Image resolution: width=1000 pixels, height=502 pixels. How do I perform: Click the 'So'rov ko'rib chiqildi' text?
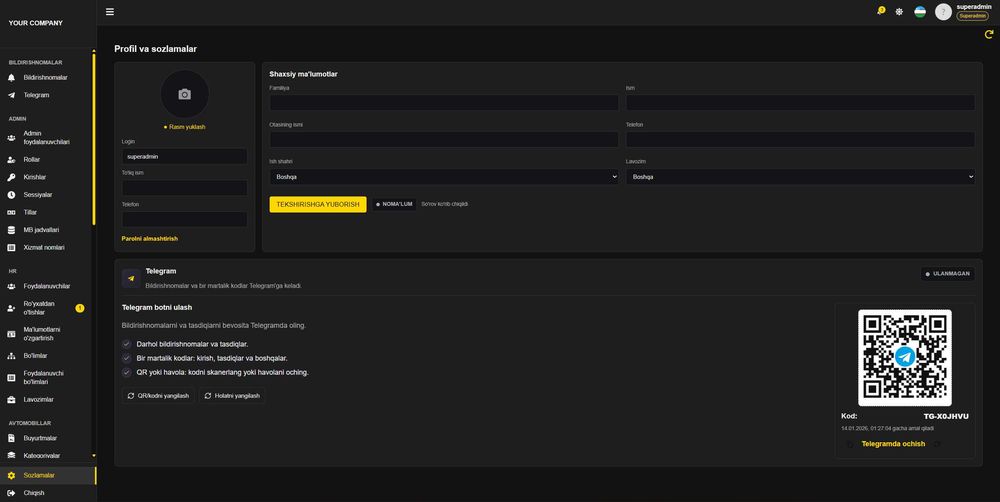point(445,204)
